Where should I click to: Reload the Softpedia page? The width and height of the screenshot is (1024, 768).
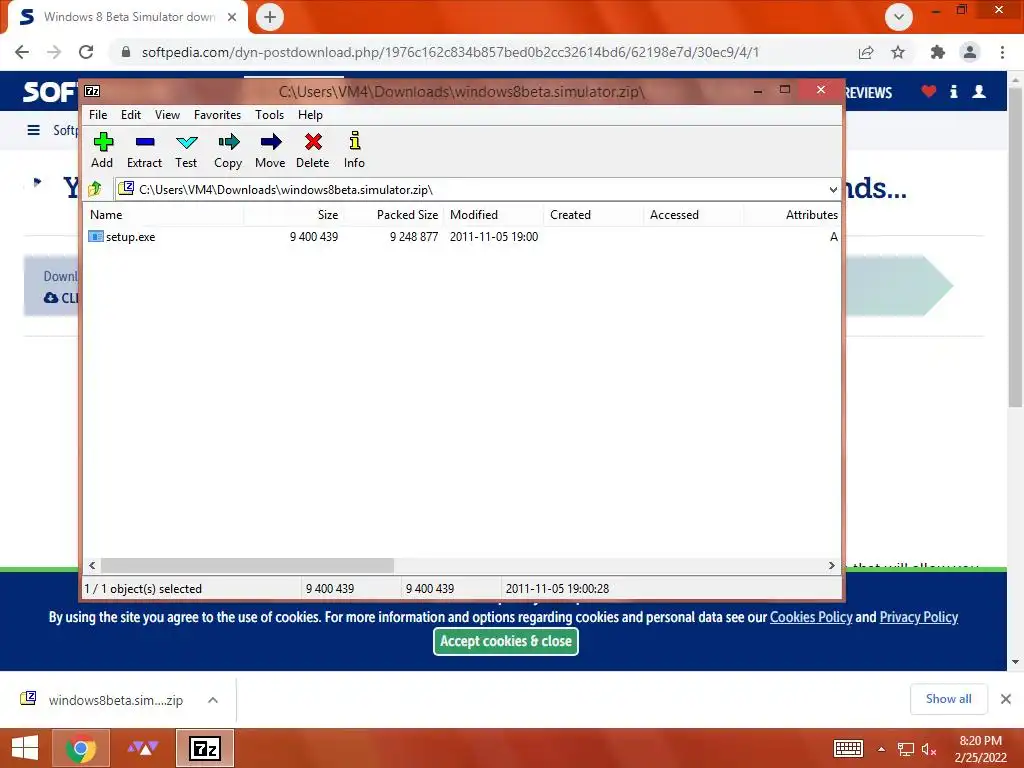click(86, 52)
